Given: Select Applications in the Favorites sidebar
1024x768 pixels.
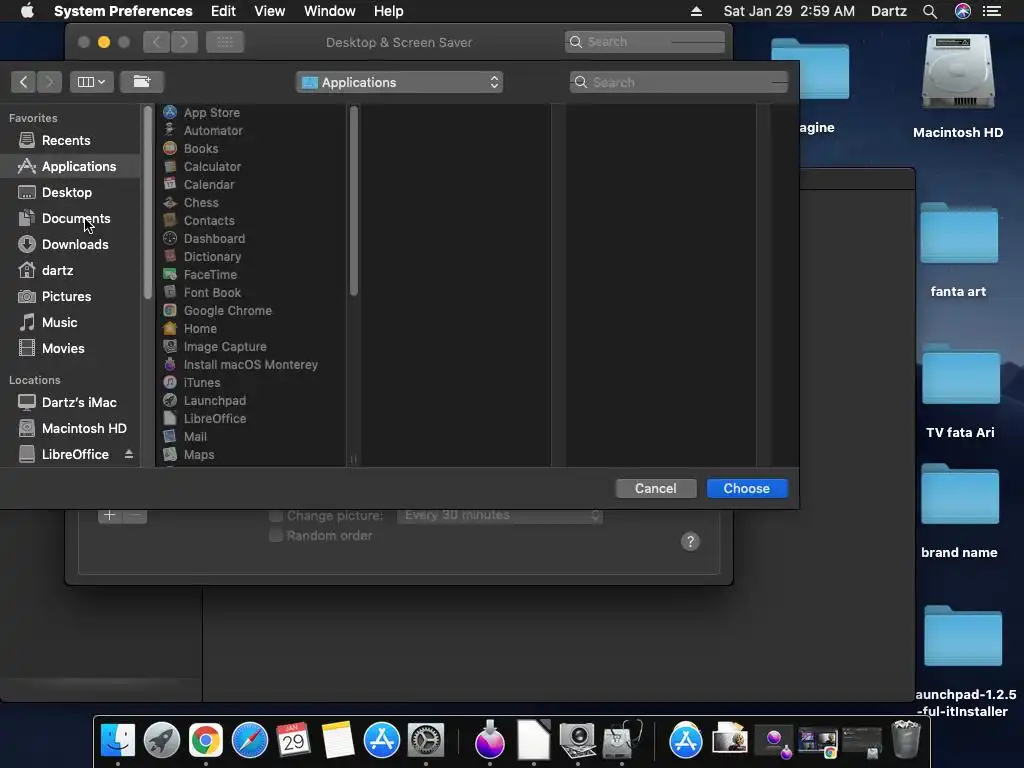Looking at the screenshot, I should 71,167.
